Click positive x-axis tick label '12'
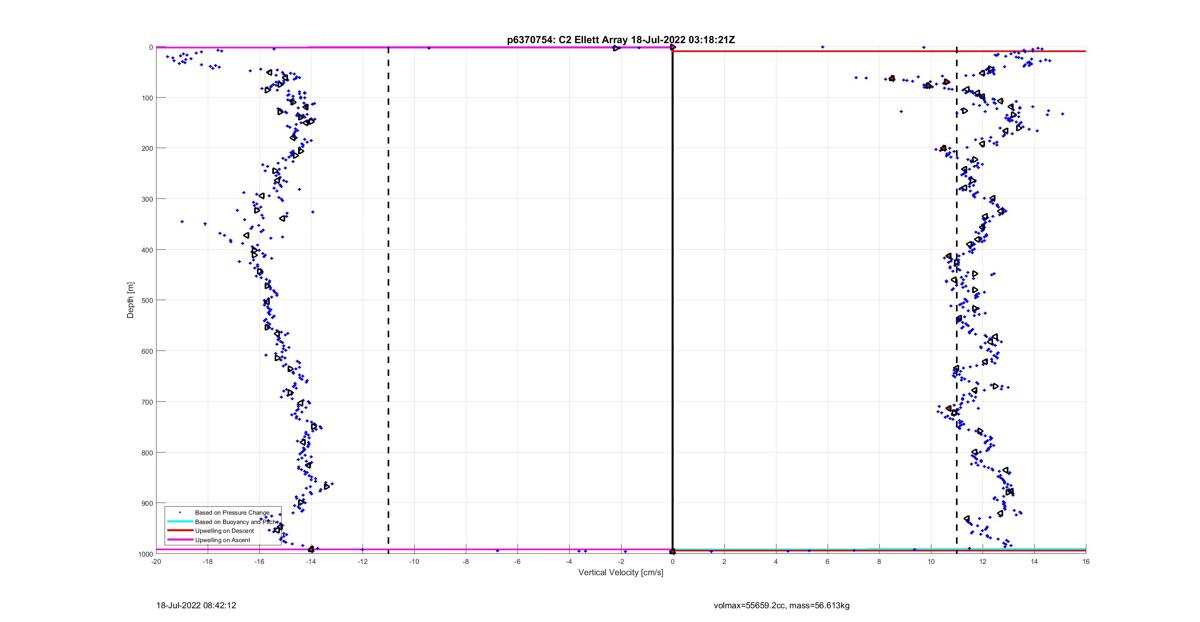 (983, 562)
